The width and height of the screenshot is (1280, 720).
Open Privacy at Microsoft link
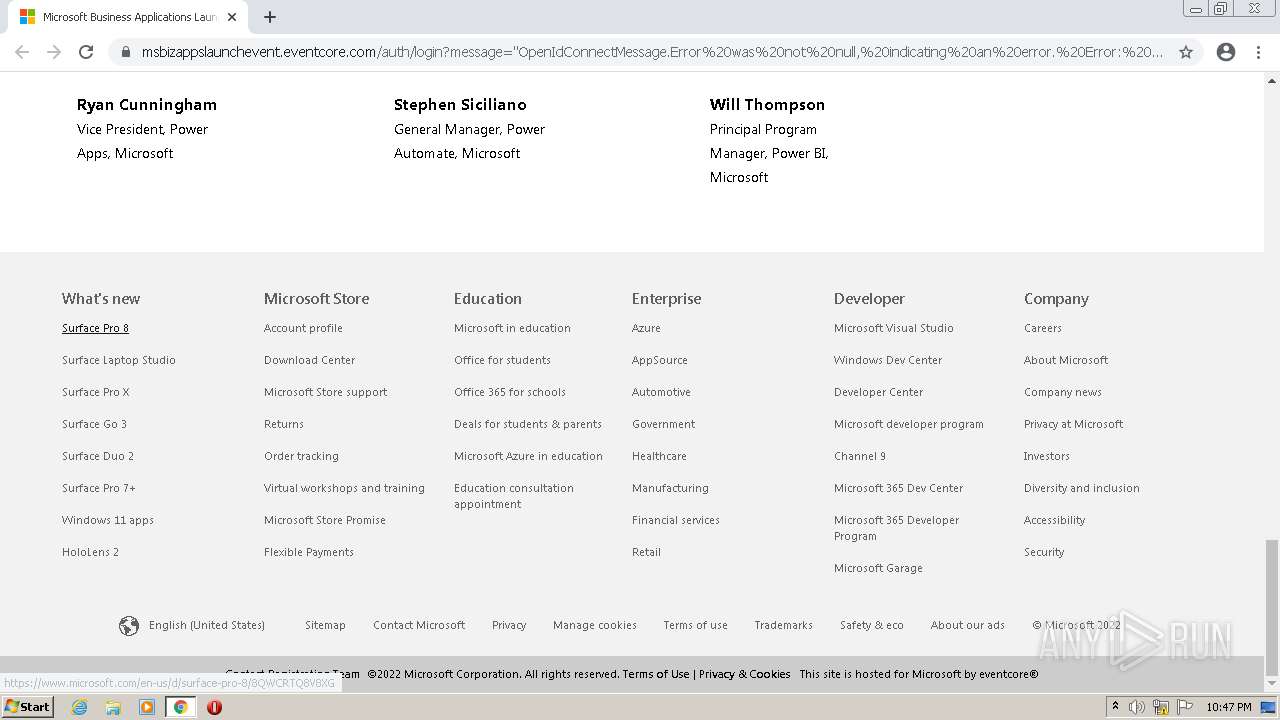(1073, 424)
